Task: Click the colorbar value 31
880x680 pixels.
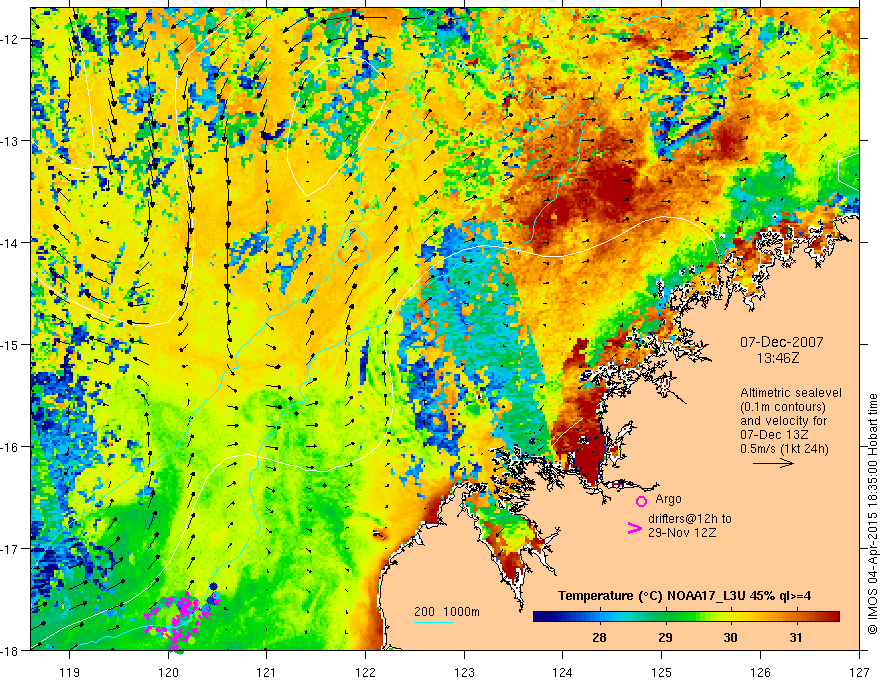Action: click(x=796, y=638)
